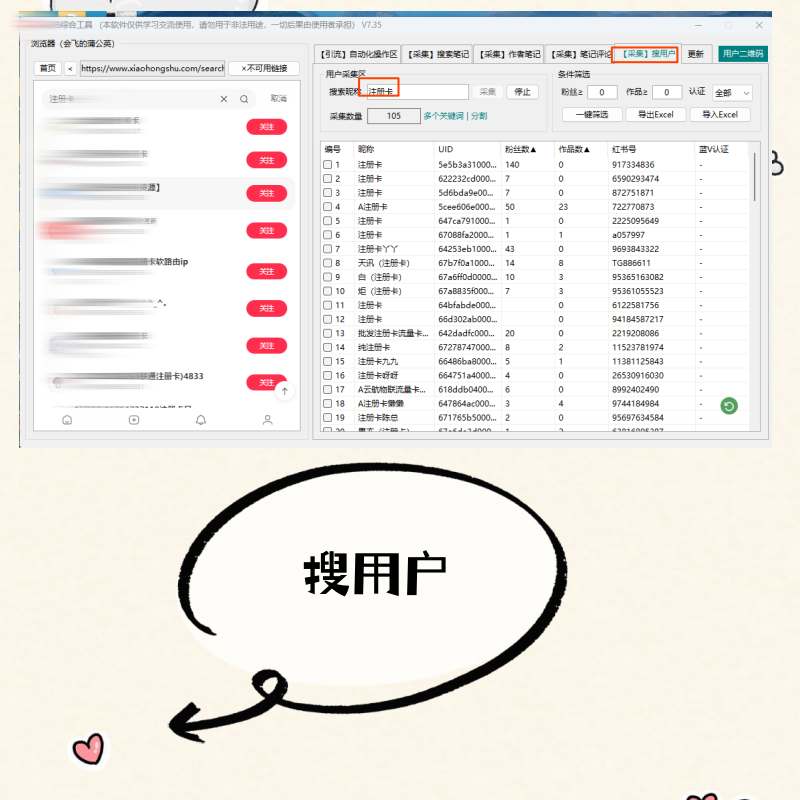Click the green refresh circle icon

729,405
